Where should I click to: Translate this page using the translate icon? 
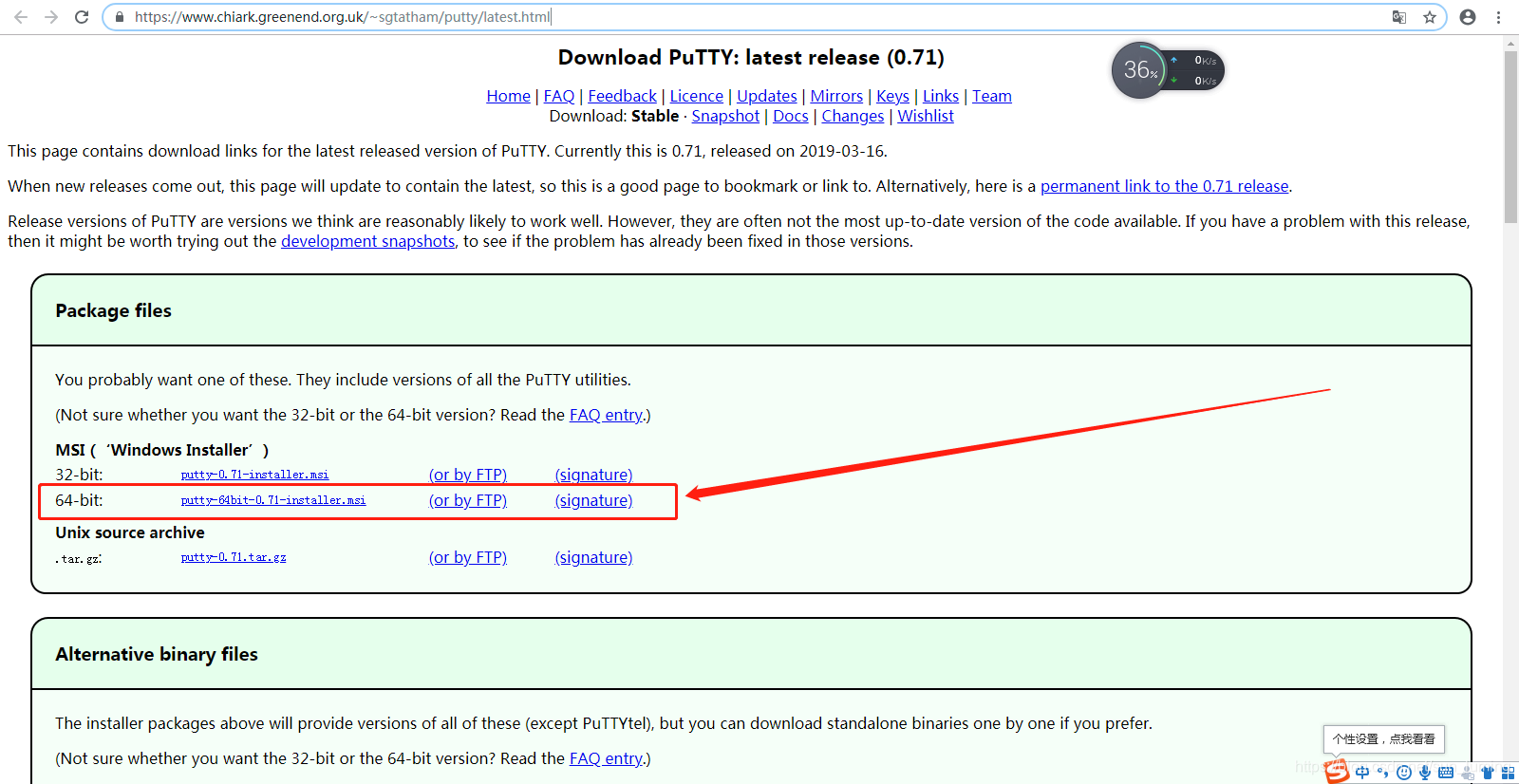pos(1399,17)
